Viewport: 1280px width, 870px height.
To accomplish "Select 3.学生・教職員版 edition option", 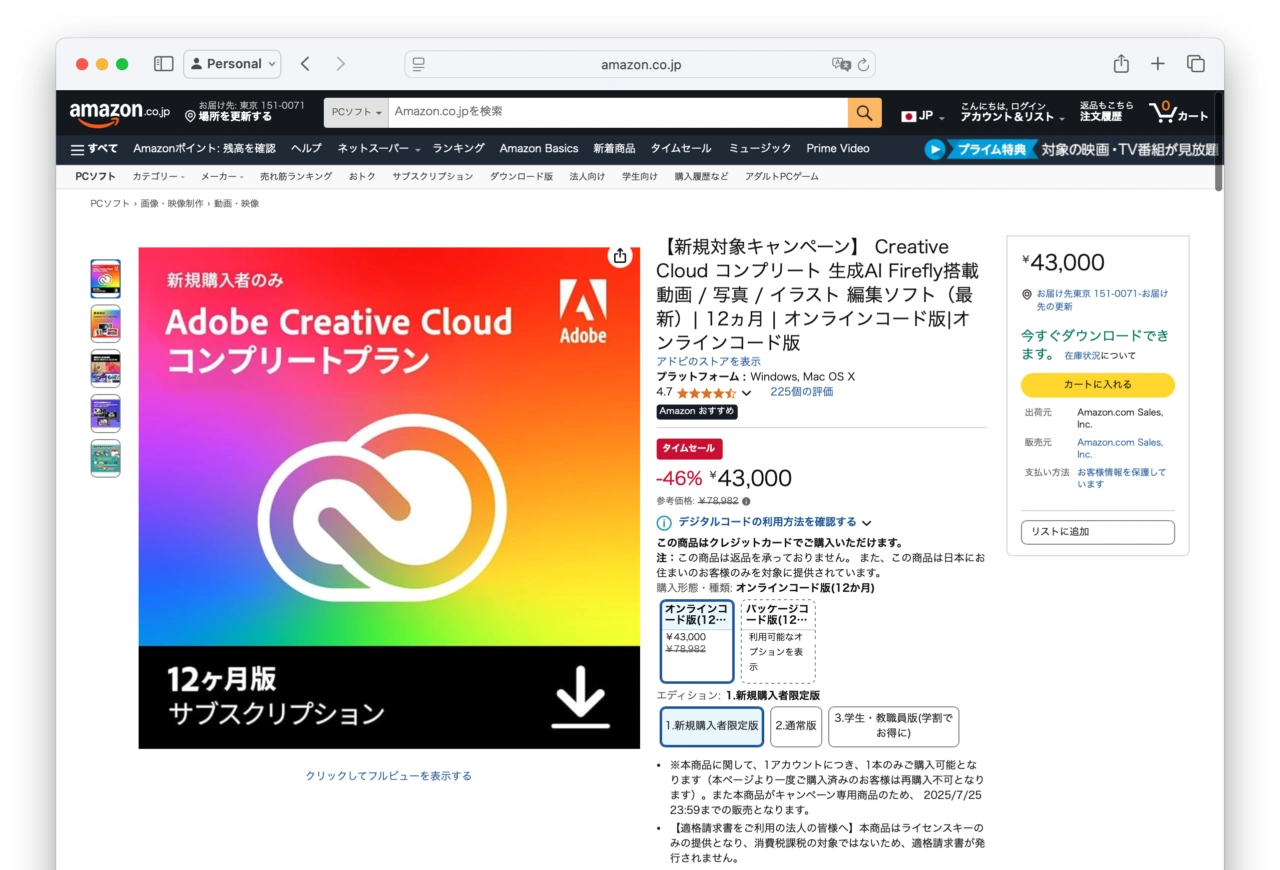I will pos(893,726).
